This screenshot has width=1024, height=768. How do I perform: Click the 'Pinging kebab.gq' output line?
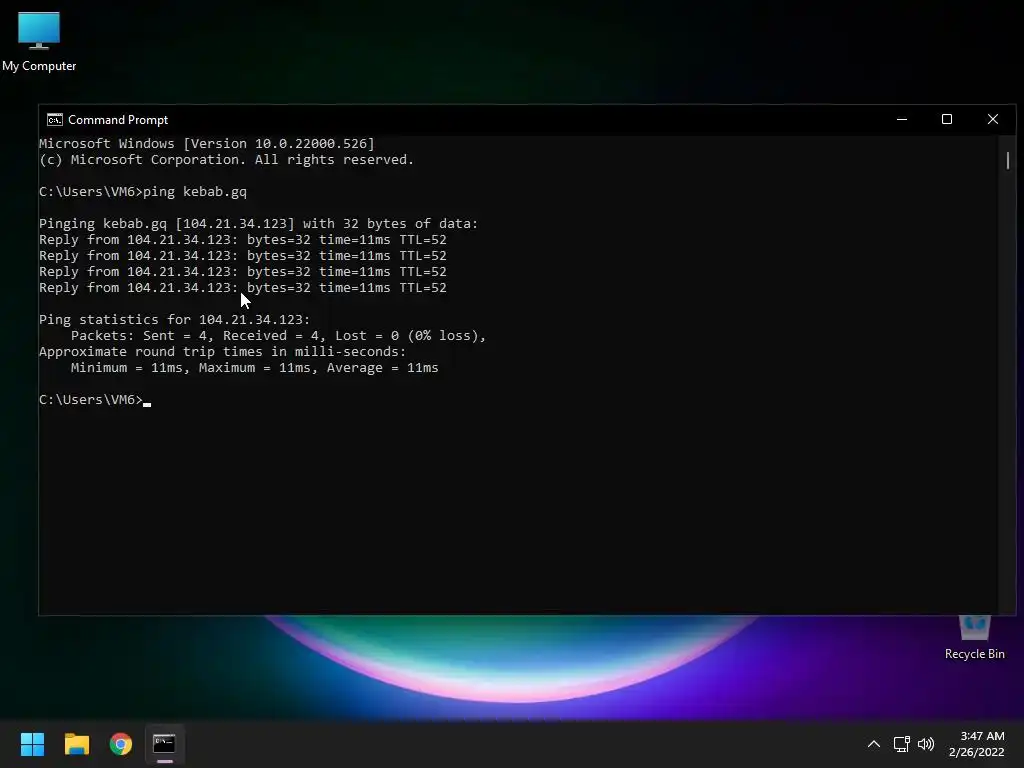[259, 224]
